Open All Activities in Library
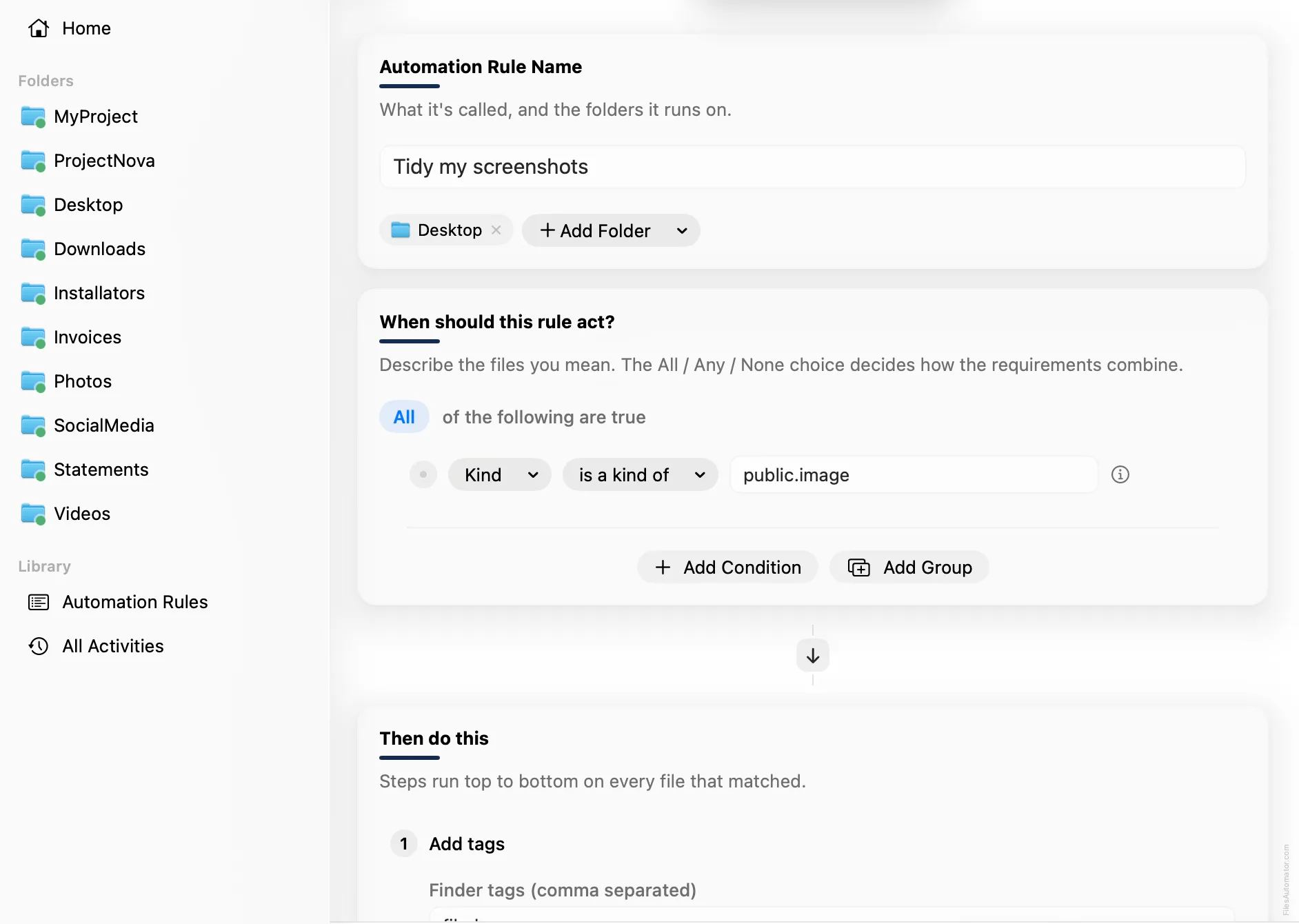The height and width of the screenshot is (924, 1299). tap(113, 646)
